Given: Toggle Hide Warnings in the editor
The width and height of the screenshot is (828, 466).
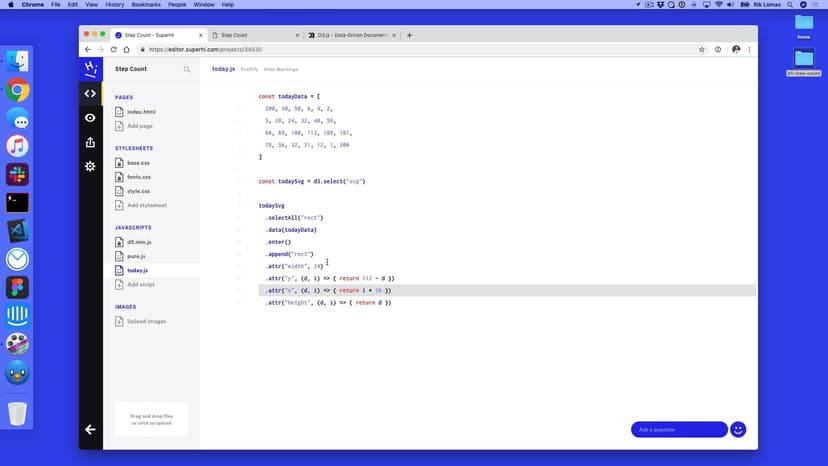Looking at the screenshot, I should click(281, 69).
